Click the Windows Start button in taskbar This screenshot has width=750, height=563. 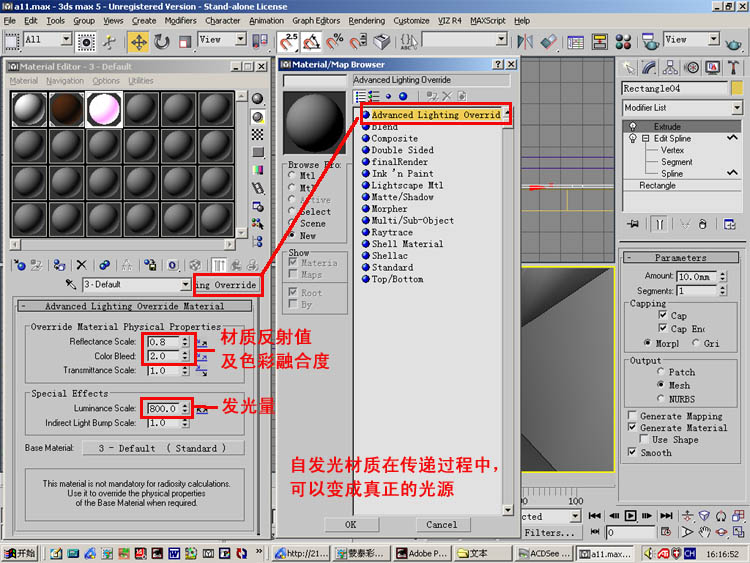point(20,553)
